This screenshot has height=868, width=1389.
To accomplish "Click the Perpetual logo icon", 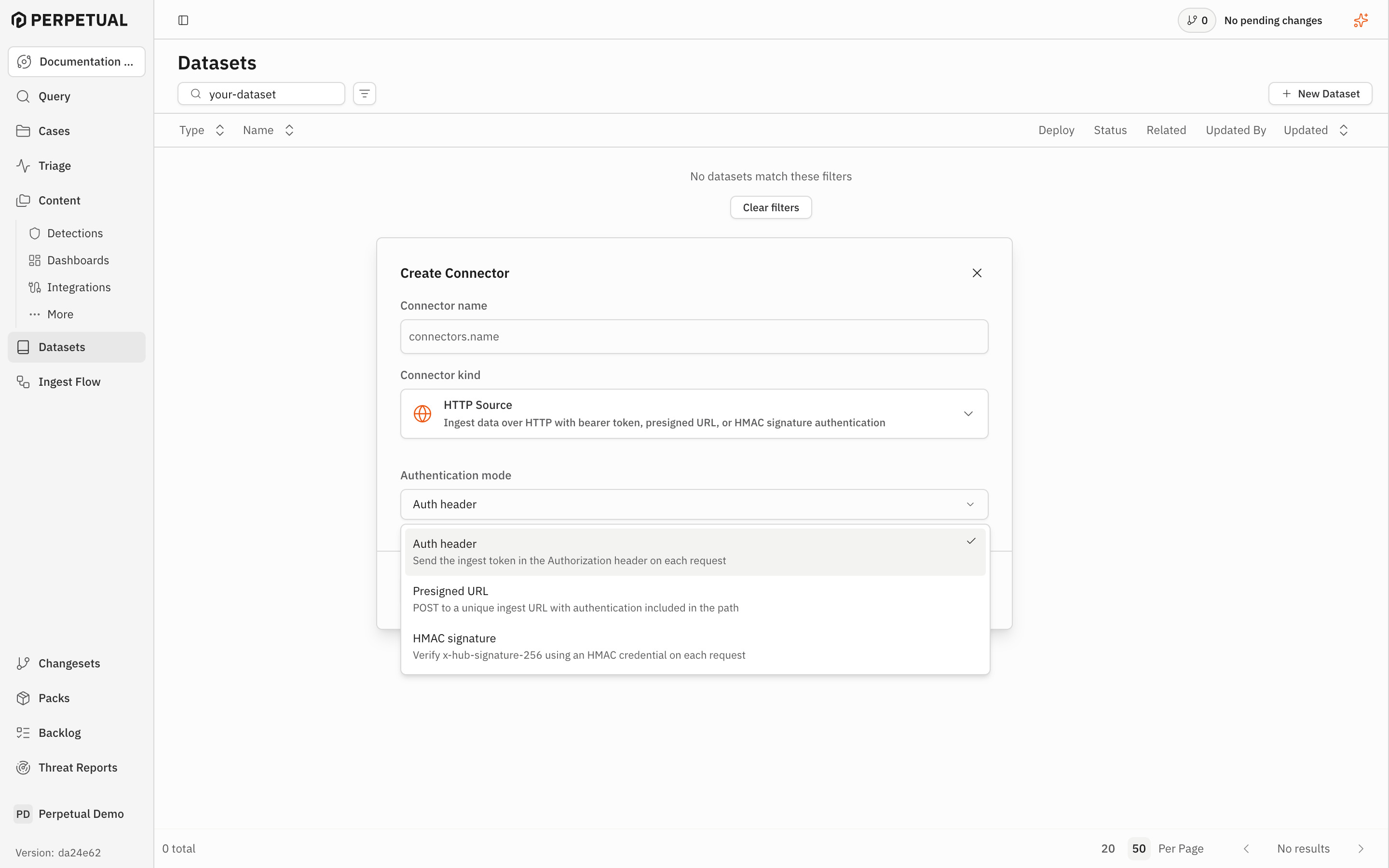I will [x=19, y=20].
